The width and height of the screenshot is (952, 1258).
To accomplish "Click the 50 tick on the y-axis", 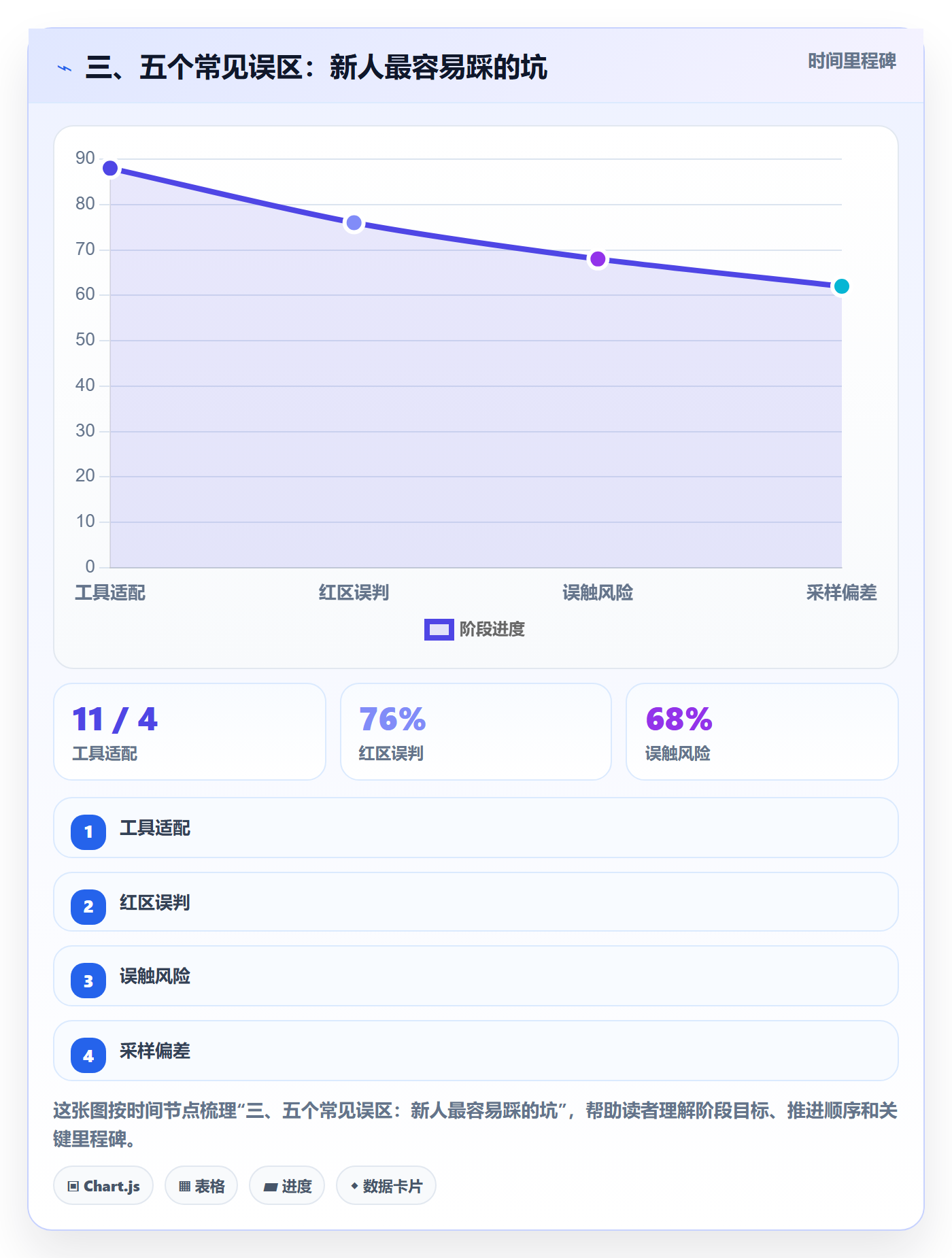I will click(85, 340).
